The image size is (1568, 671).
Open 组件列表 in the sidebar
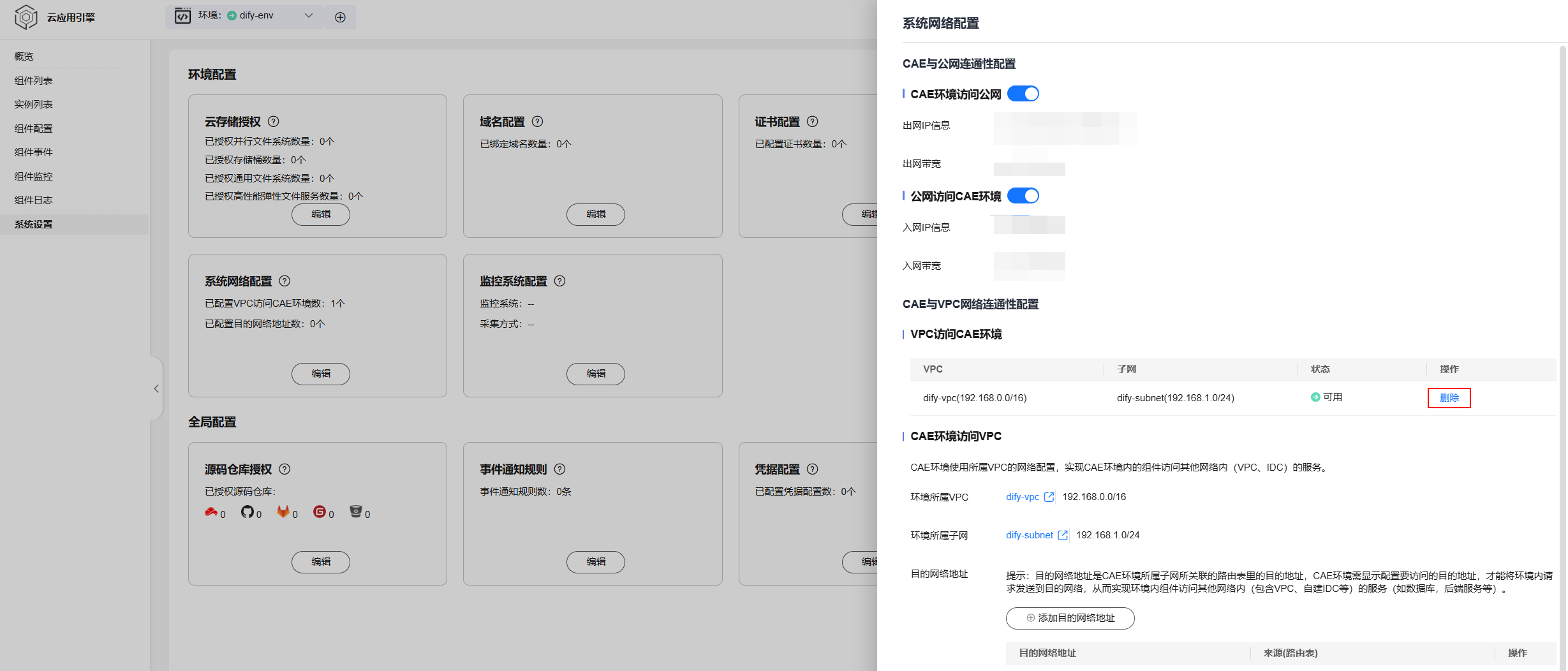pos(34,80)
